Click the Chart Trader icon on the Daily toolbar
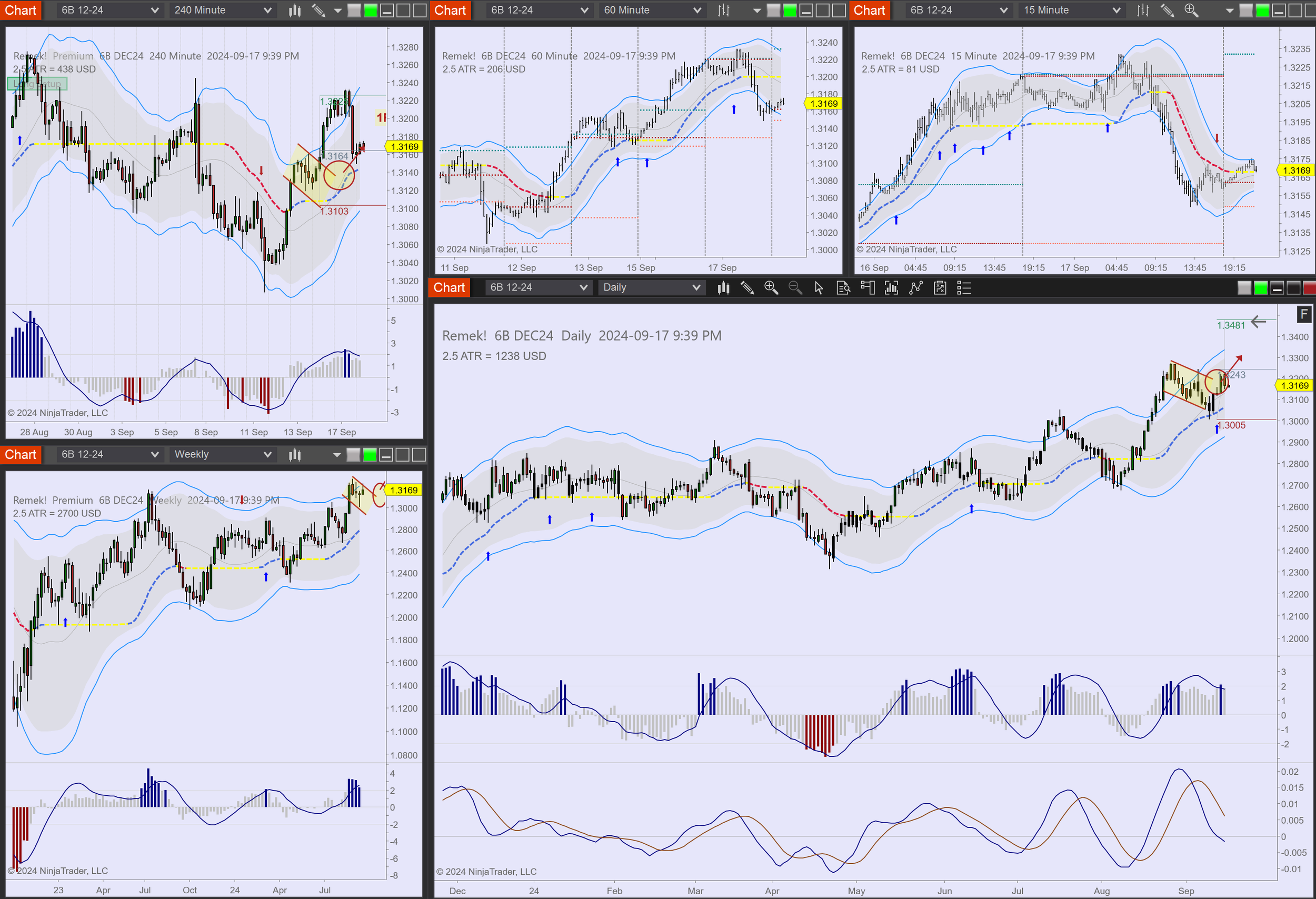The image size is (1316, 899). 868,288
